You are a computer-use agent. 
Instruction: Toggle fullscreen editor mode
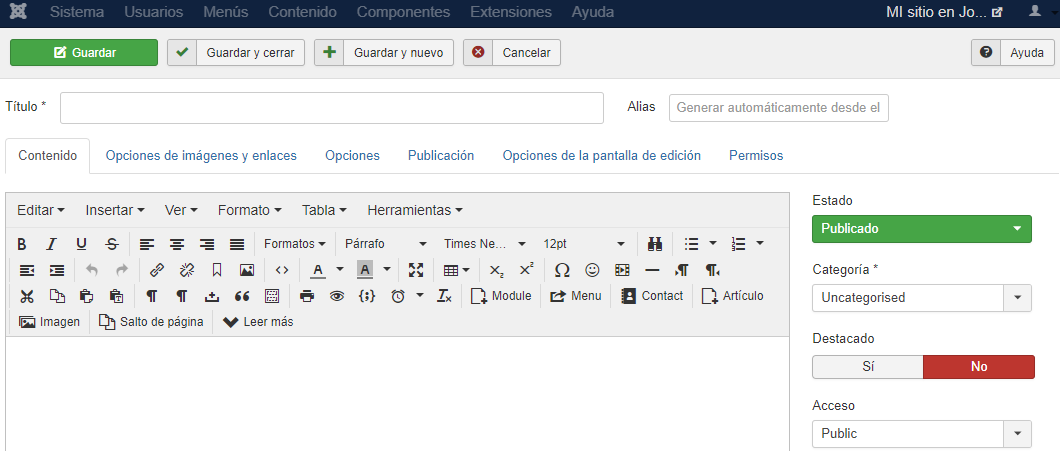(x=416, y=270)
